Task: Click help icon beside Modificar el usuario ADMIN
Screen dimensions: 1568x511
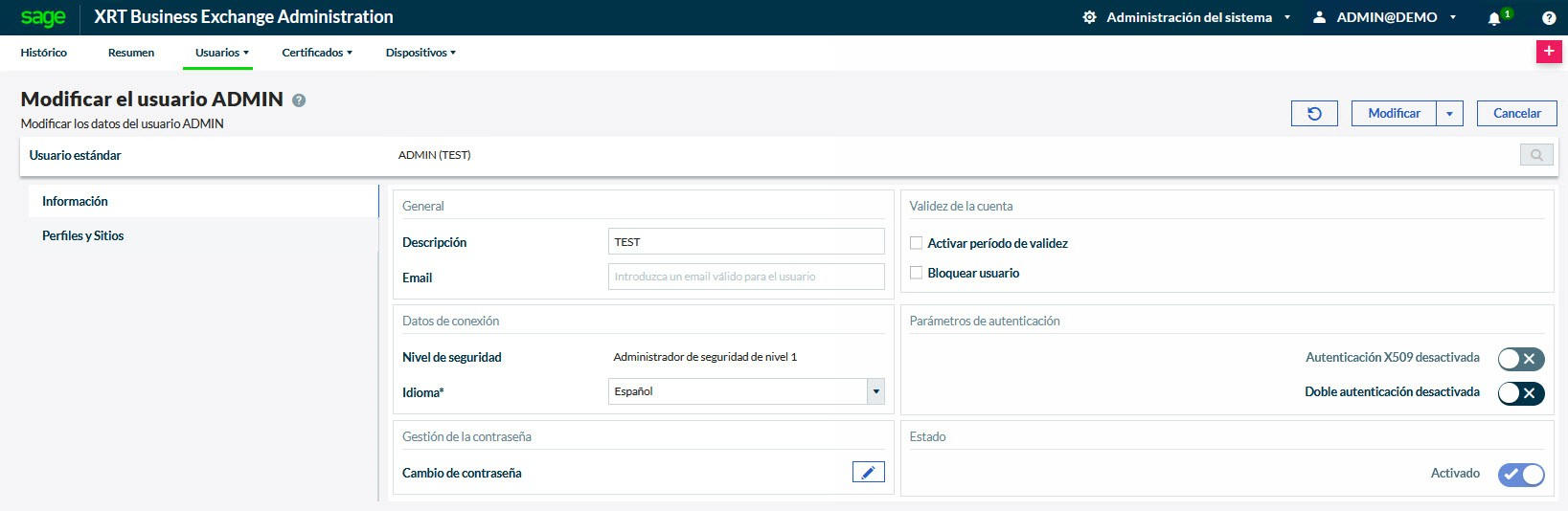Action: point(299,100)
